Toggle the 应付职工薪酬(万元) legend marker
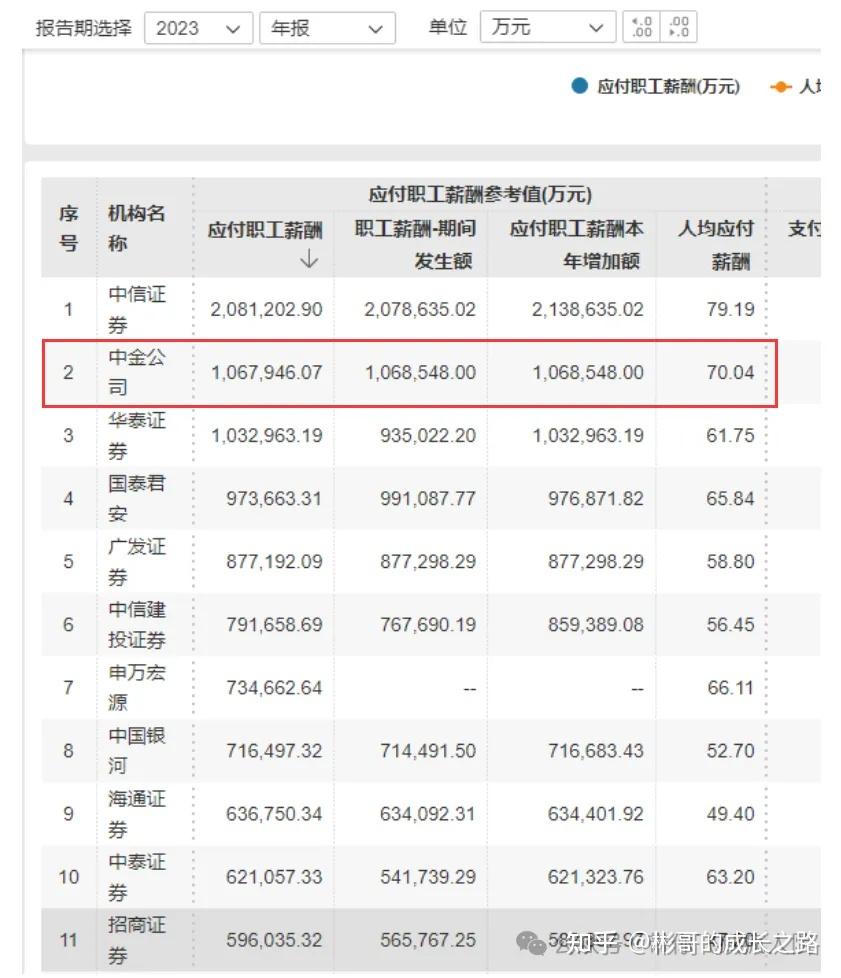 580,86
